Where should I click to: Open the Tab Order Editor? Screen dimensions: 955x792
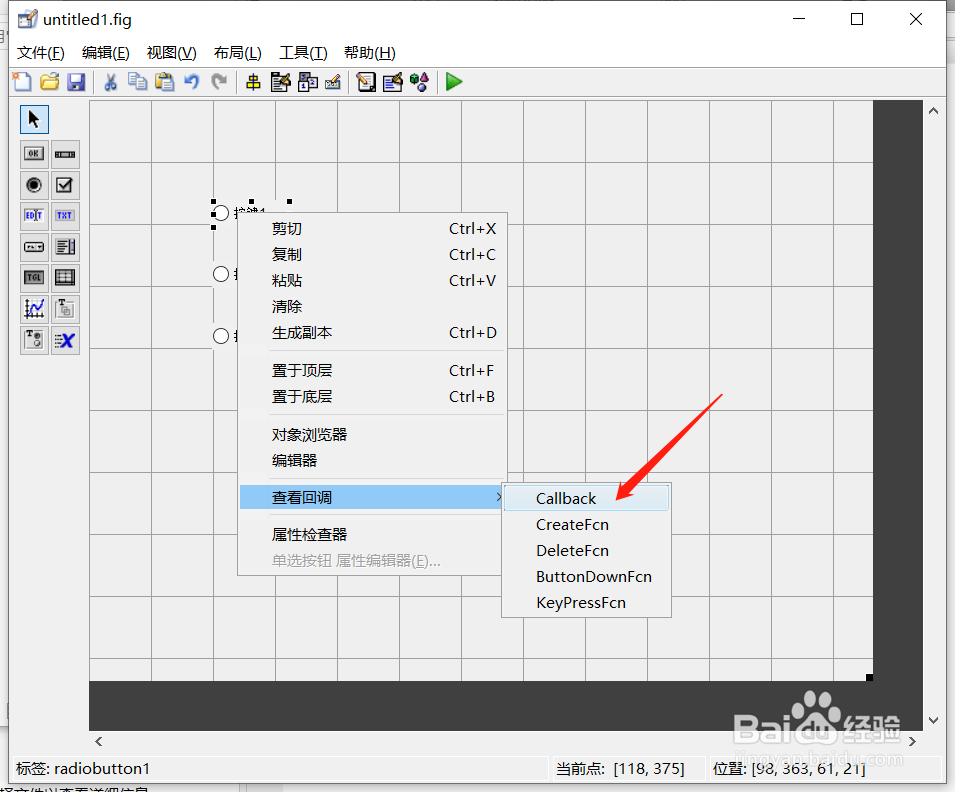[x=308, y=82]
